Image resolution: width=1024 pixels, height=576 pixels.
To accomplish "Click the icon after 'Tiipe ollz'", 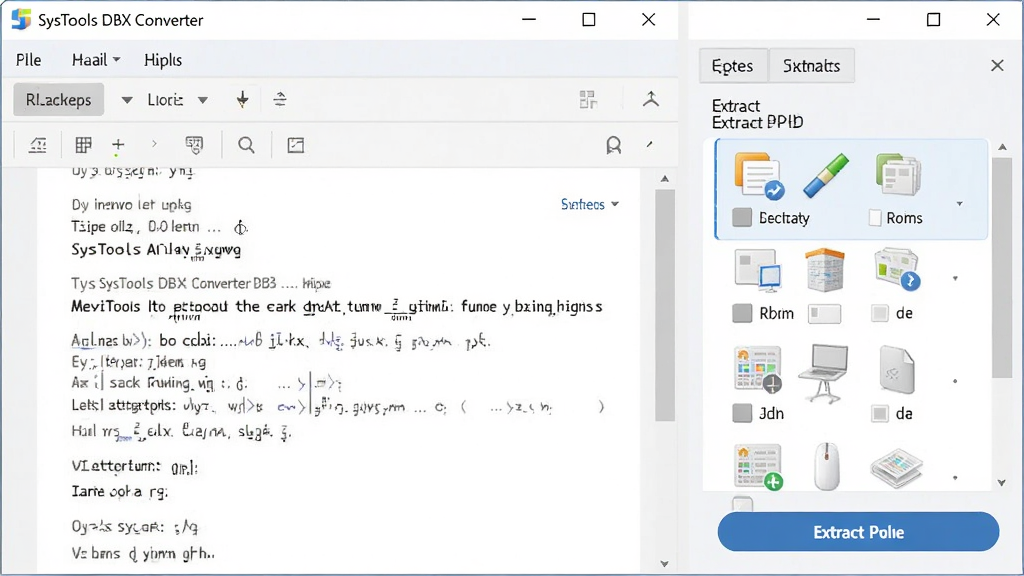I will 240,227.
